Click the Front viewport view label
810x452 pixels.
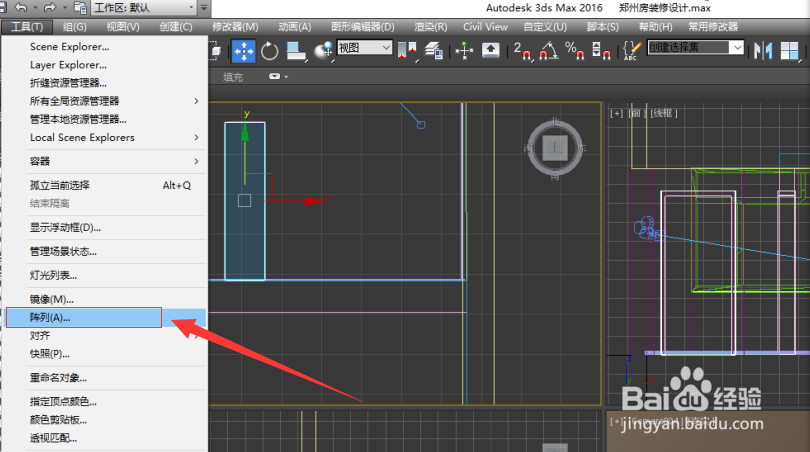tap(636, 113)
